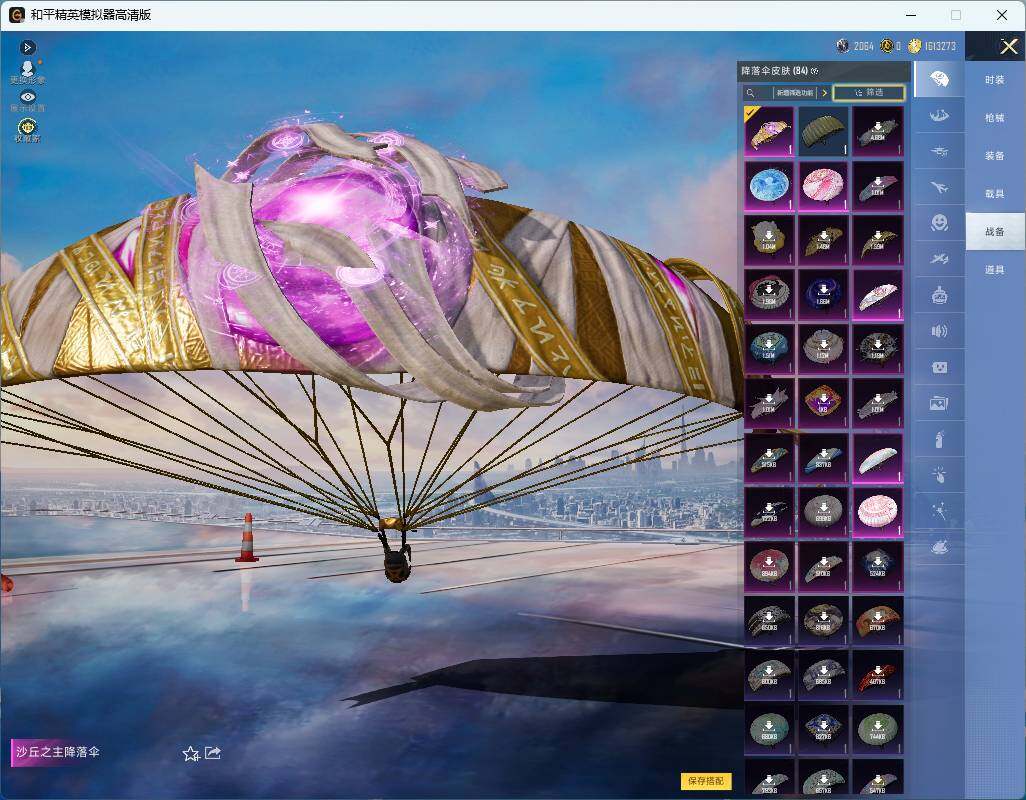This screenshot has height=800, width=1026.
Task: Click the silver currency icon showing 2064
Action: point(843,46)
